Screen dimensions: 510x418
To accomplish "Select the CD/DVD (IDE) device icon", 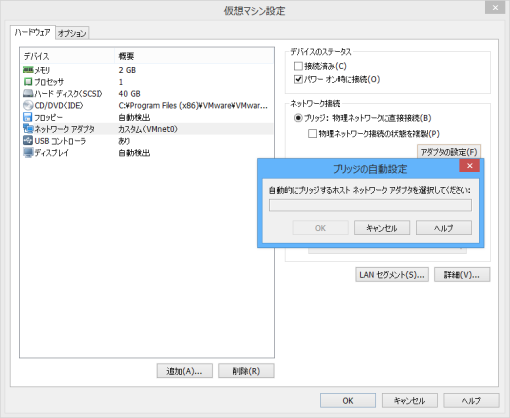I will click(x=28, y=105).
